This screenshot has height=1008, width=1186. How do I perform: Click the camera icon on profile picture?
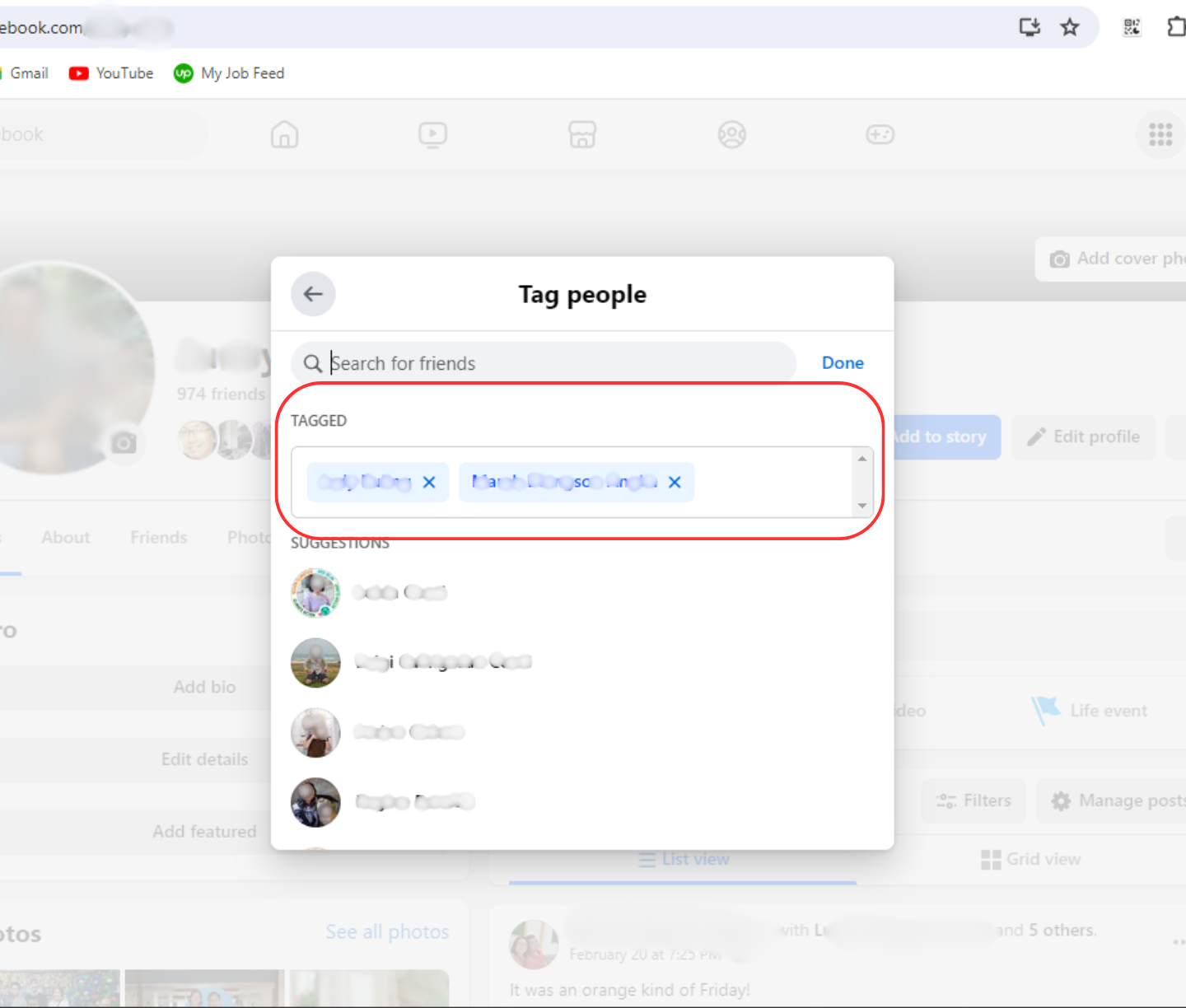[124, 443]
